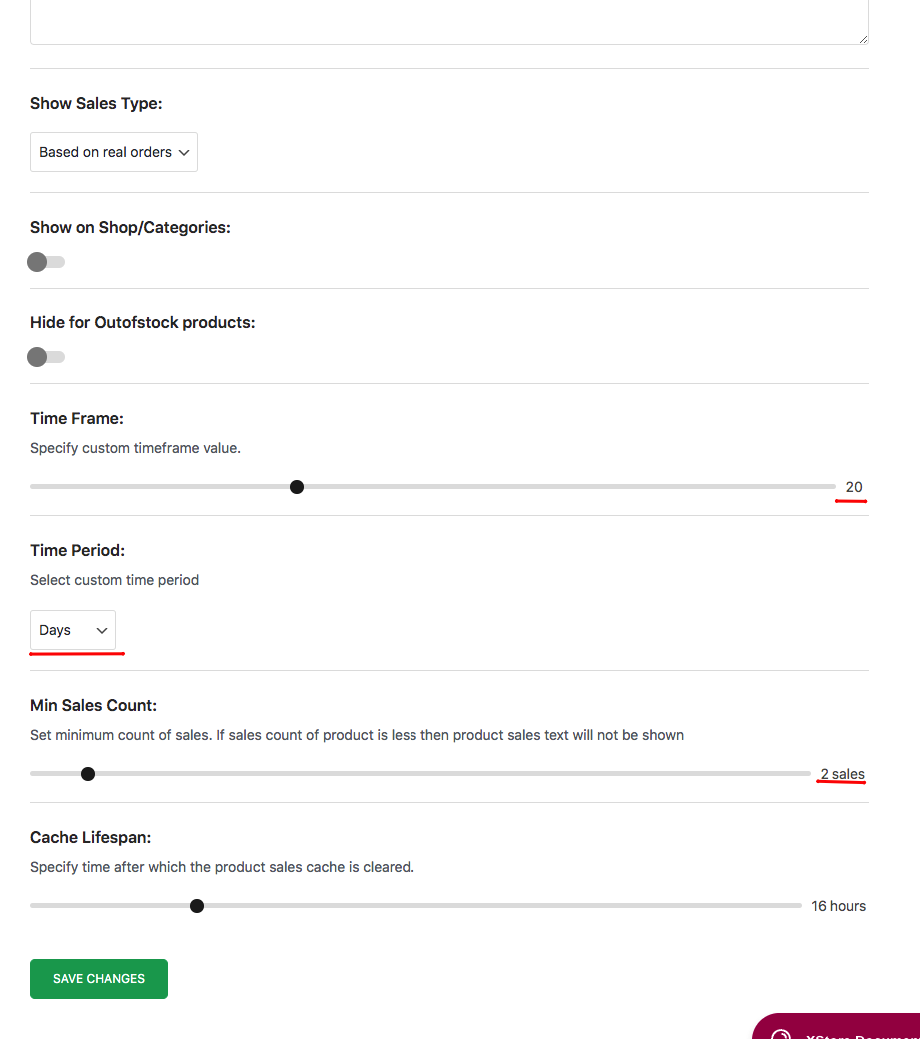The image size is (920, 1039).
Task: Click the 'Show Sales Type:' label
Action: tap(96, 103)
